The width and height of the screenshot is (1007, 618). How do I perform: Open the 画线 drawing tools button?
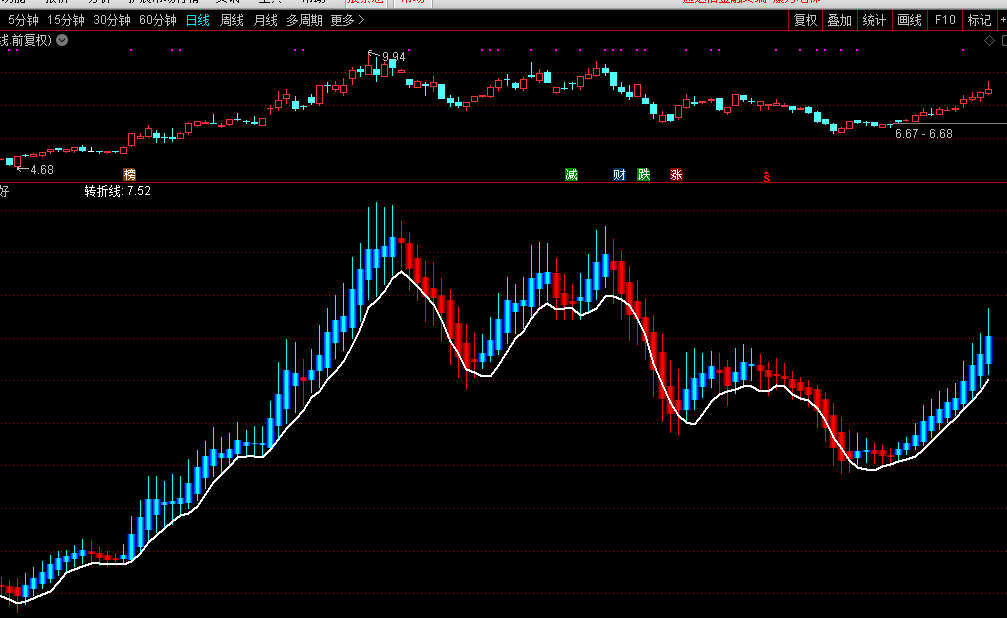[x=909, y=20]
